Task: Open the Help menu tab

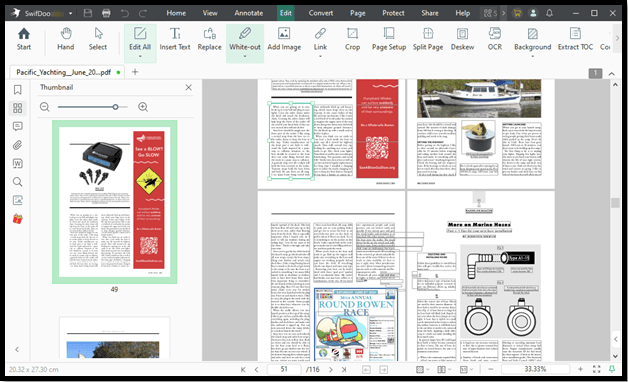Action: (463, 13)
